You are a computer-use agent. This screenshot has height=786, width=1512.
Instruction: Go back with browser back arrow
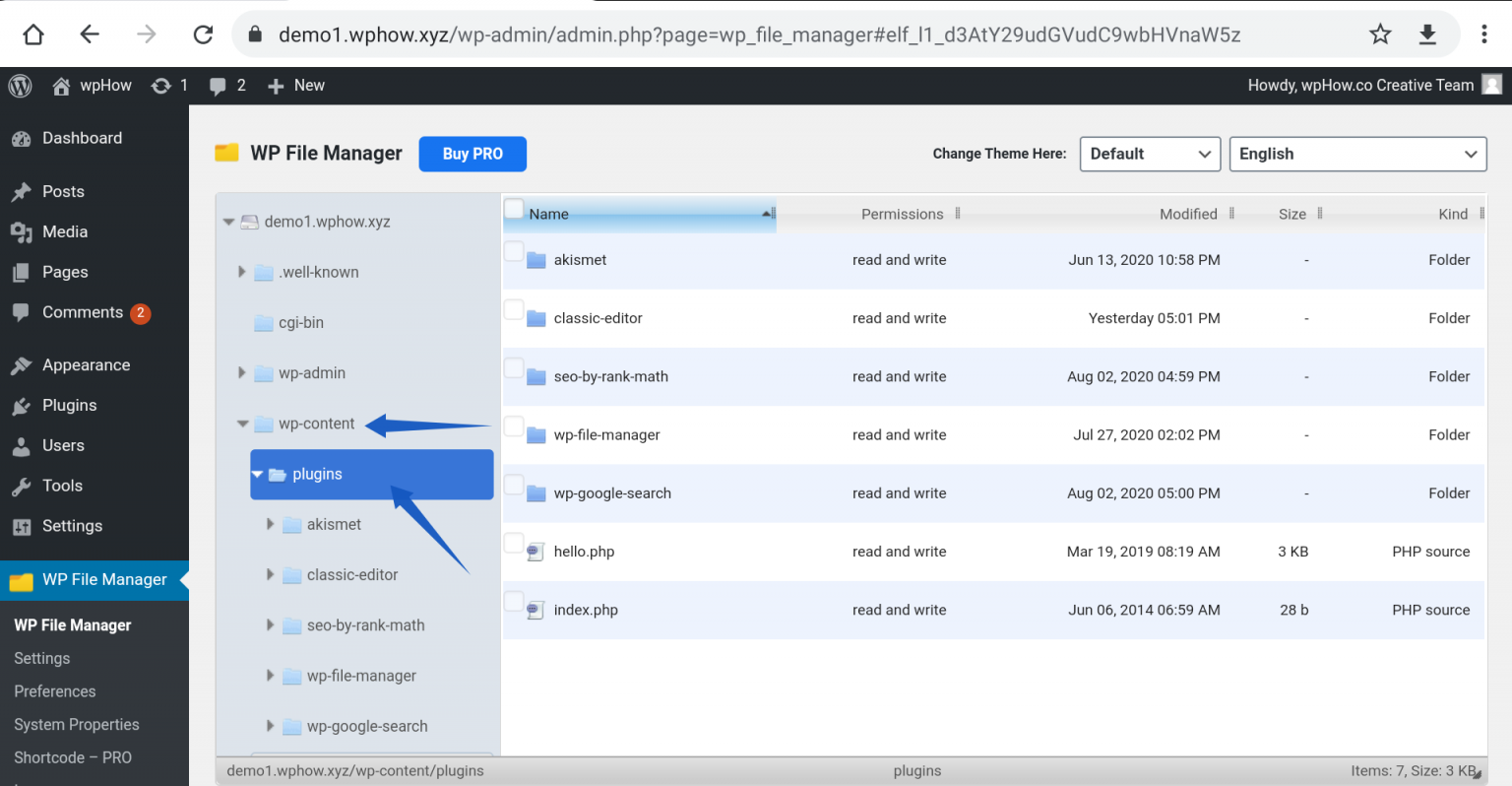(x=90, y=34)
